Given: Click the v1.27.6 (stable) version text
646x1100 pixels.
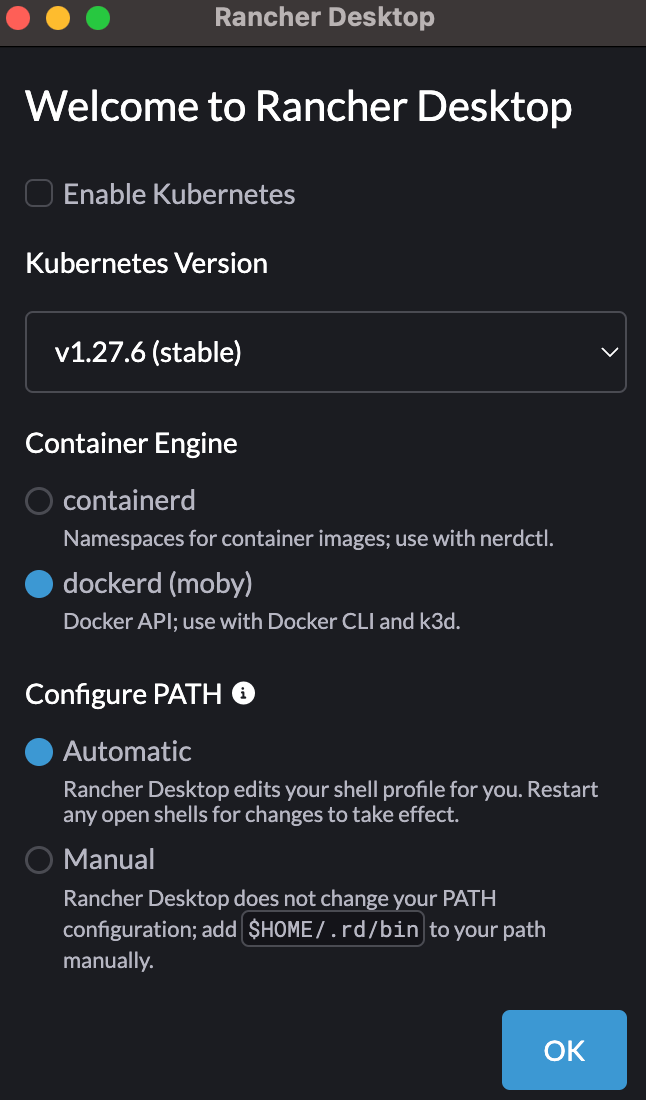Looking at the screenshot, I should 148,352.
